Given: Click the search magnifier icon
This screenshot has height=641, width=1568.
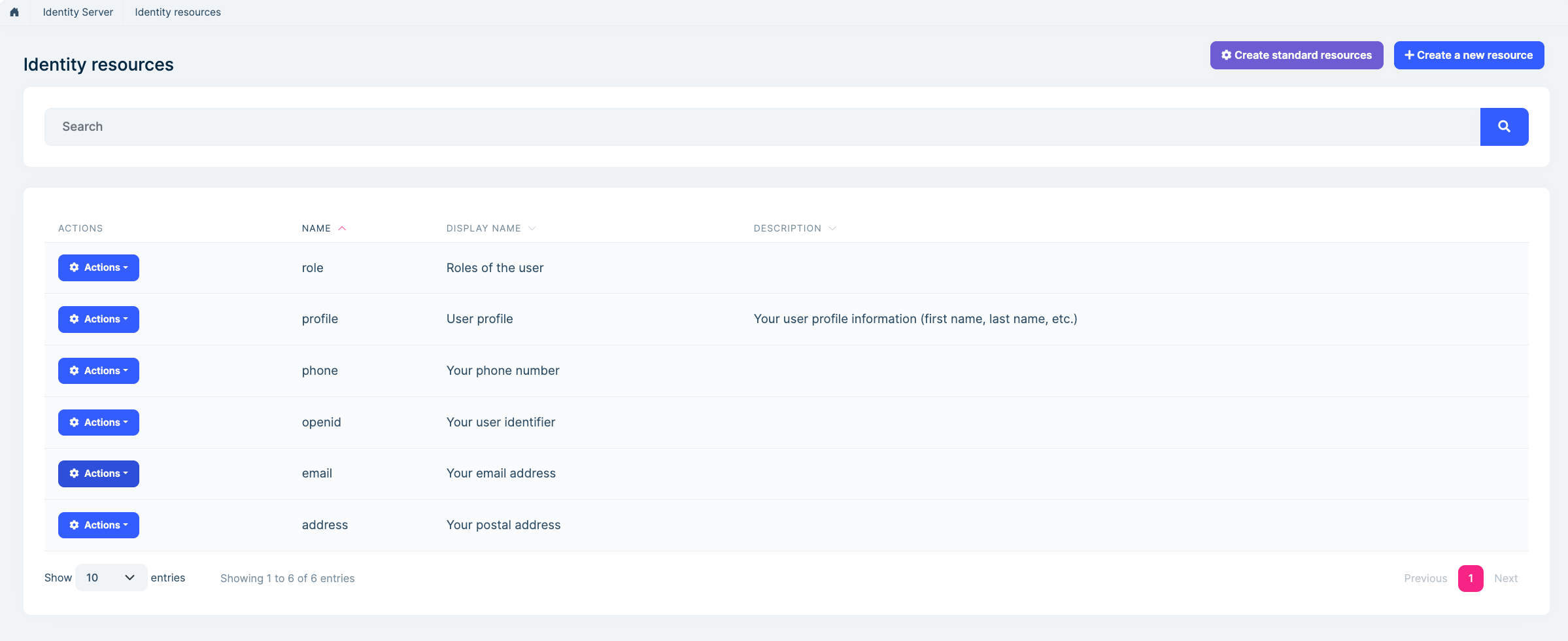Looking at the screenshot, I should point(1504,126).
